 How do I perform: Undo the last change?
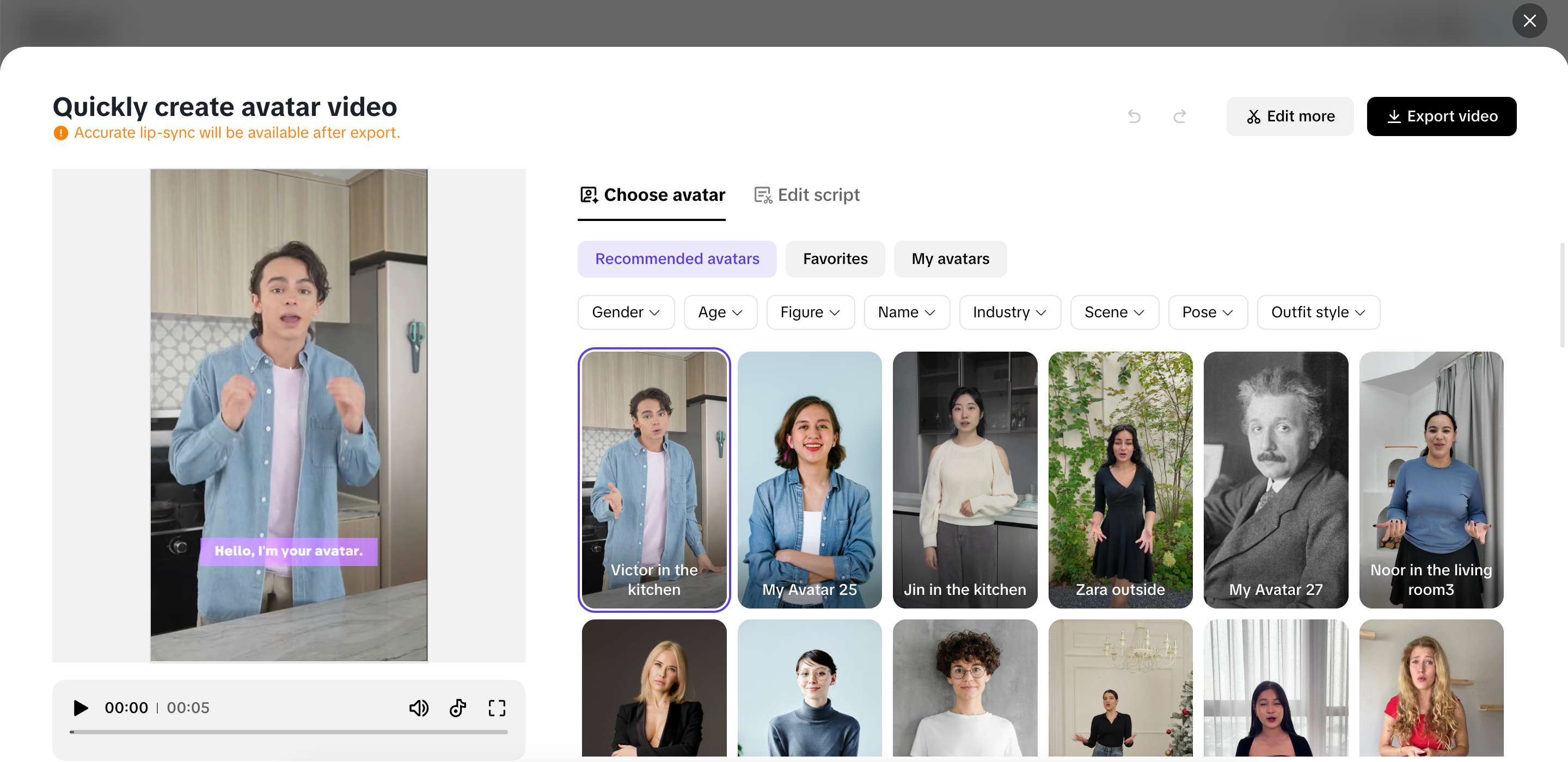pos(1134,115)
